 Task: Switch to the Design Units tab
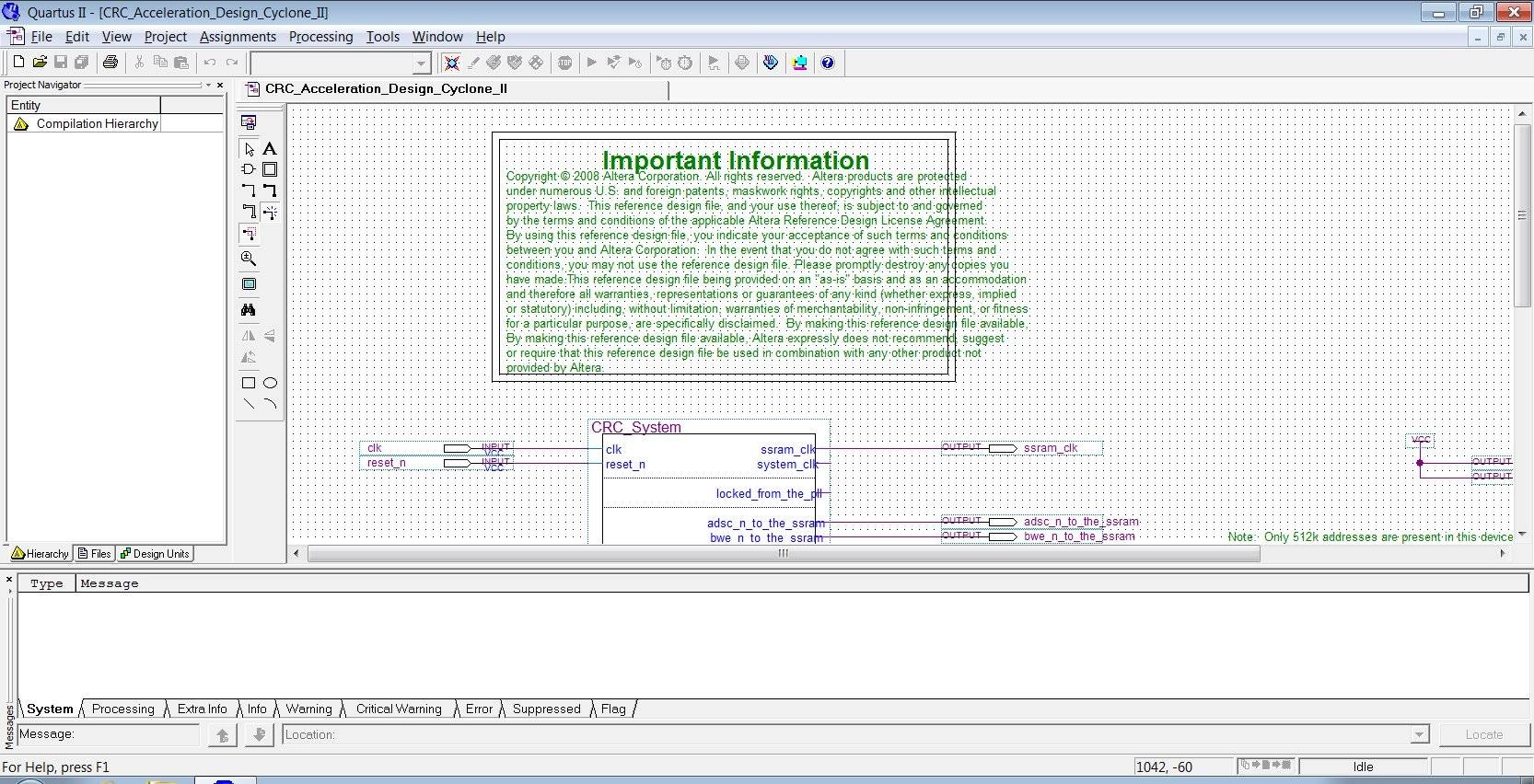[x=155, y=553]
